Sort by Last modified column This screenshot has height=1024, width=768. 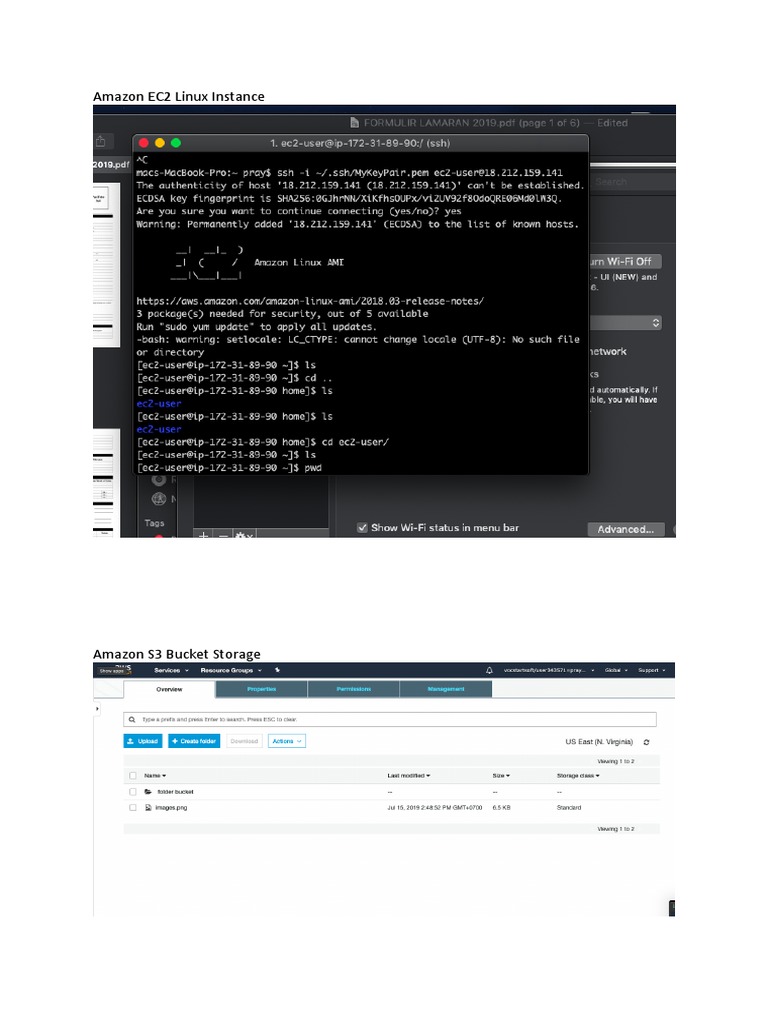point(409,776)
